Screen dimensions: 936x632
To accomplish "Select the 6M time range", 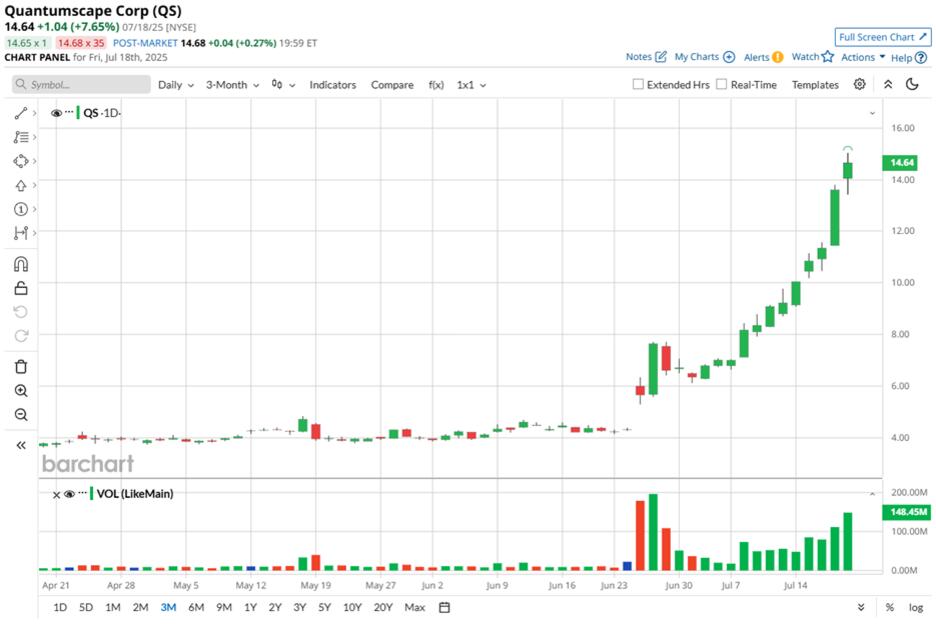I will (x=196, y=608).
